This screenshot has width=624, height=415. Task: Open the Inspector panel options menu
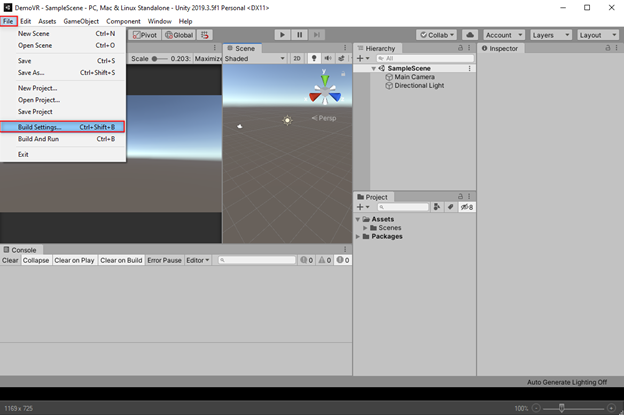click(616, 48)
